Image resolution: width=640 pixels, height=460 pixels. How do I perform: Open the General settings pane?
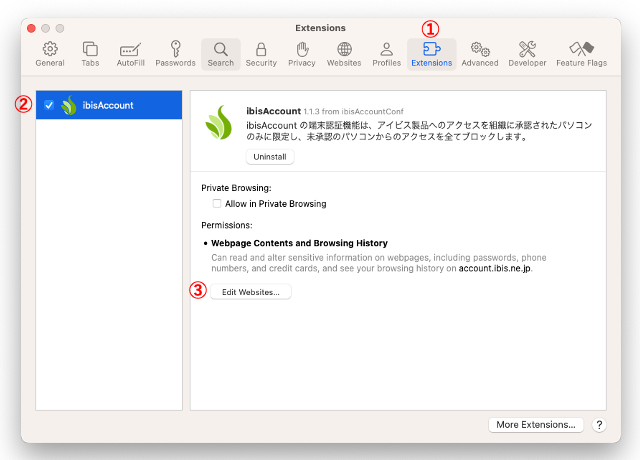coord(50,53)
